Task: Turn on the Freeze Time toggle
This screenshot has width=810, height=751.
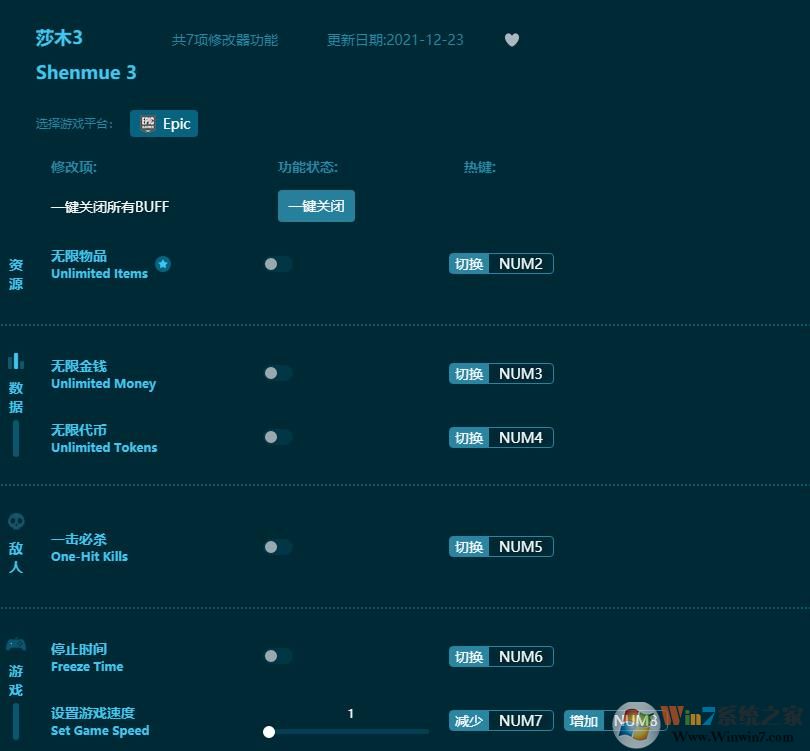Action: coord(278,656)
